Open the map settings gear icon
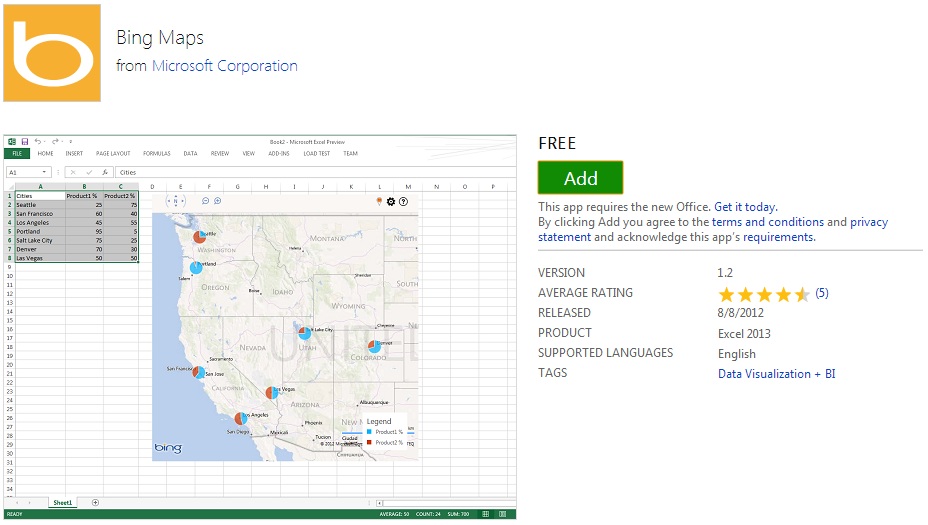Viewport: 928px width, 525px height. [x=391, y=202]
